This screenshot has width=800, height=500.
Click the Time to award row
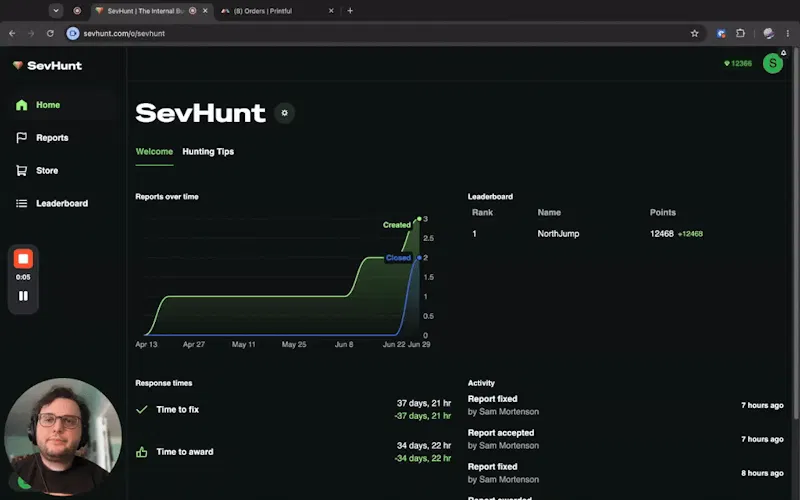coord(293,452)
